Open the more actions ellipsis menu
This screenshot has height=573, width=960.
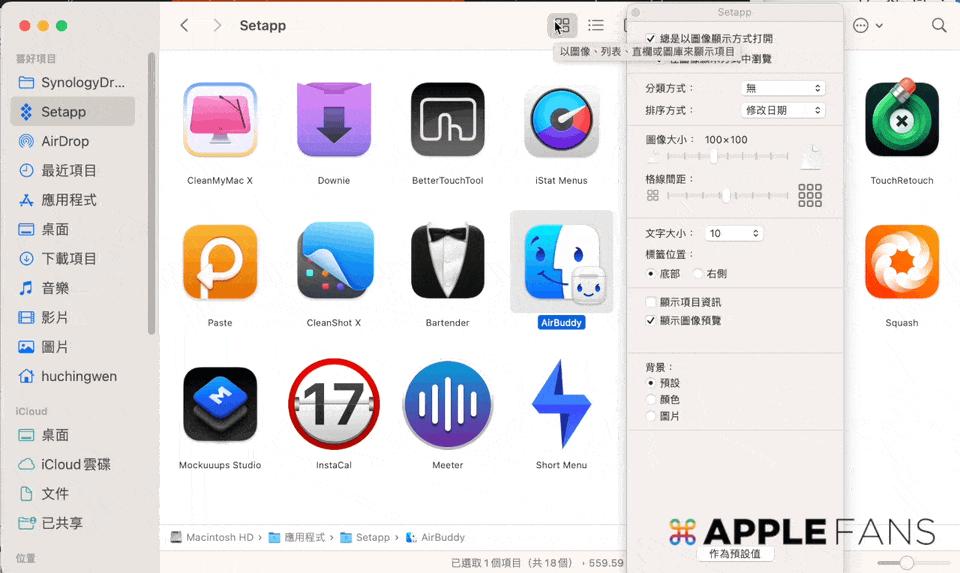[x=868, y=25]
